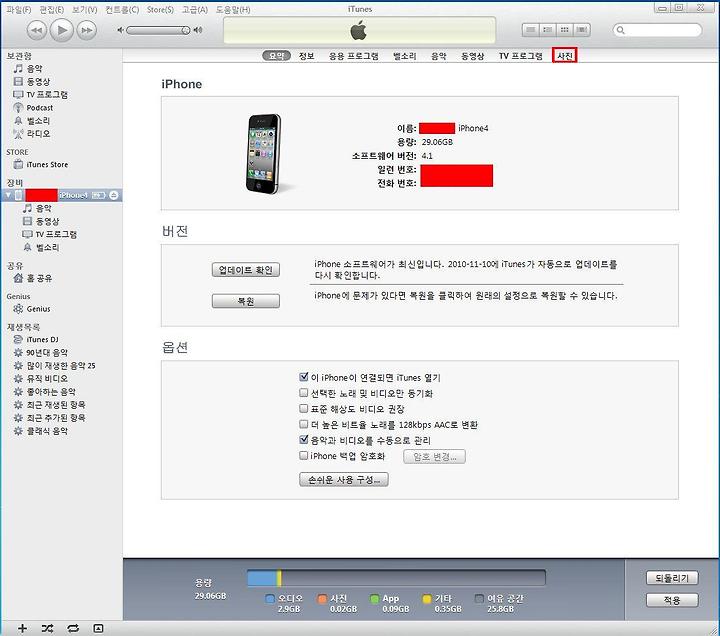The width and height of the screenshot is (720, 636).
Task: Select the 응용 프로그램 tab
Action: 354,56
